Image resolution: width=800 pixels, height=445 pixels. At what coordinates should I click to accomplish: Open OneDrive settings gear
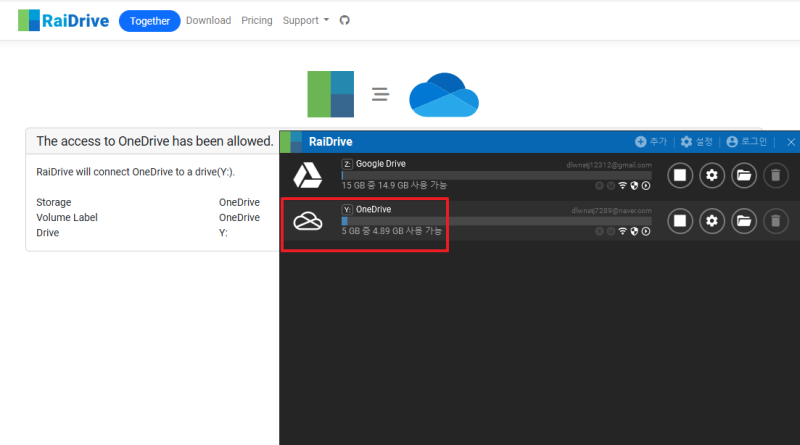(712, 221)
